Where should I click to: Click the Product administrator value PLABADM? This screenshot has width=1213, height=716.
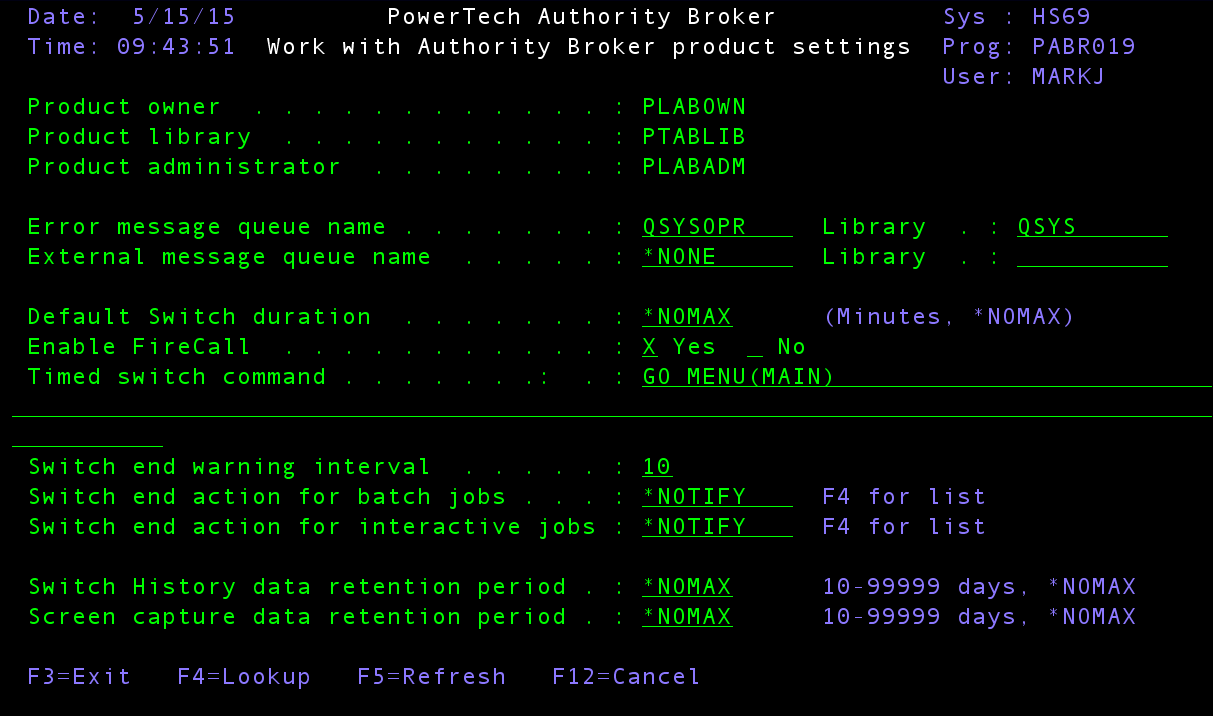point(695,167)
